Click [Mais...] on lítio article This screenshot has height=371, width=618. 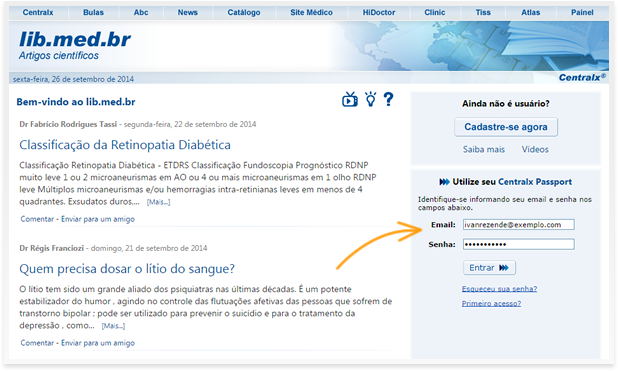(114, 326)
